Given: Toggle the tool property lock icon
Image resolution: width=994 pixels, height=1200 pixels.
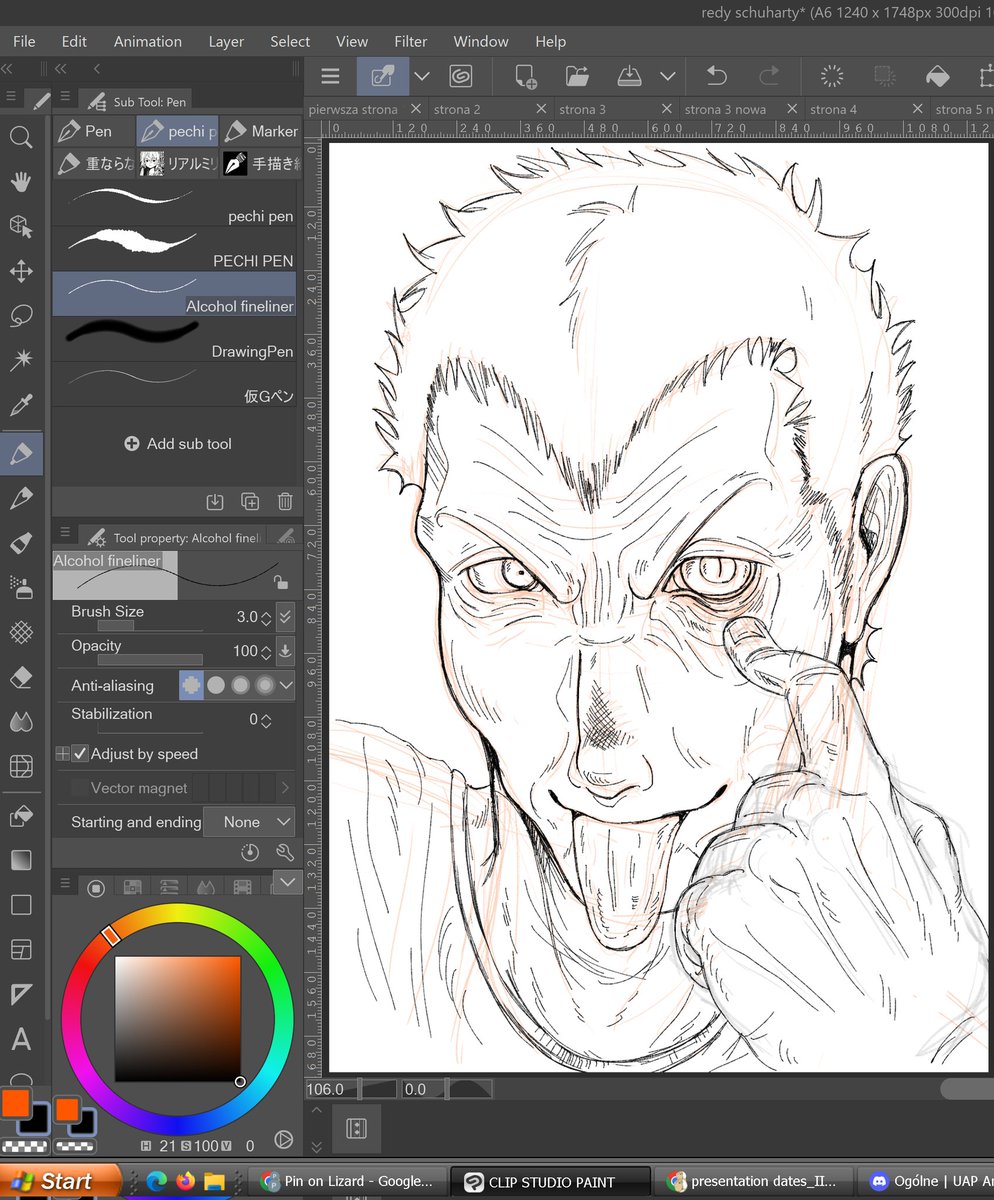Looking at the screenshot, I should [282, 581].
